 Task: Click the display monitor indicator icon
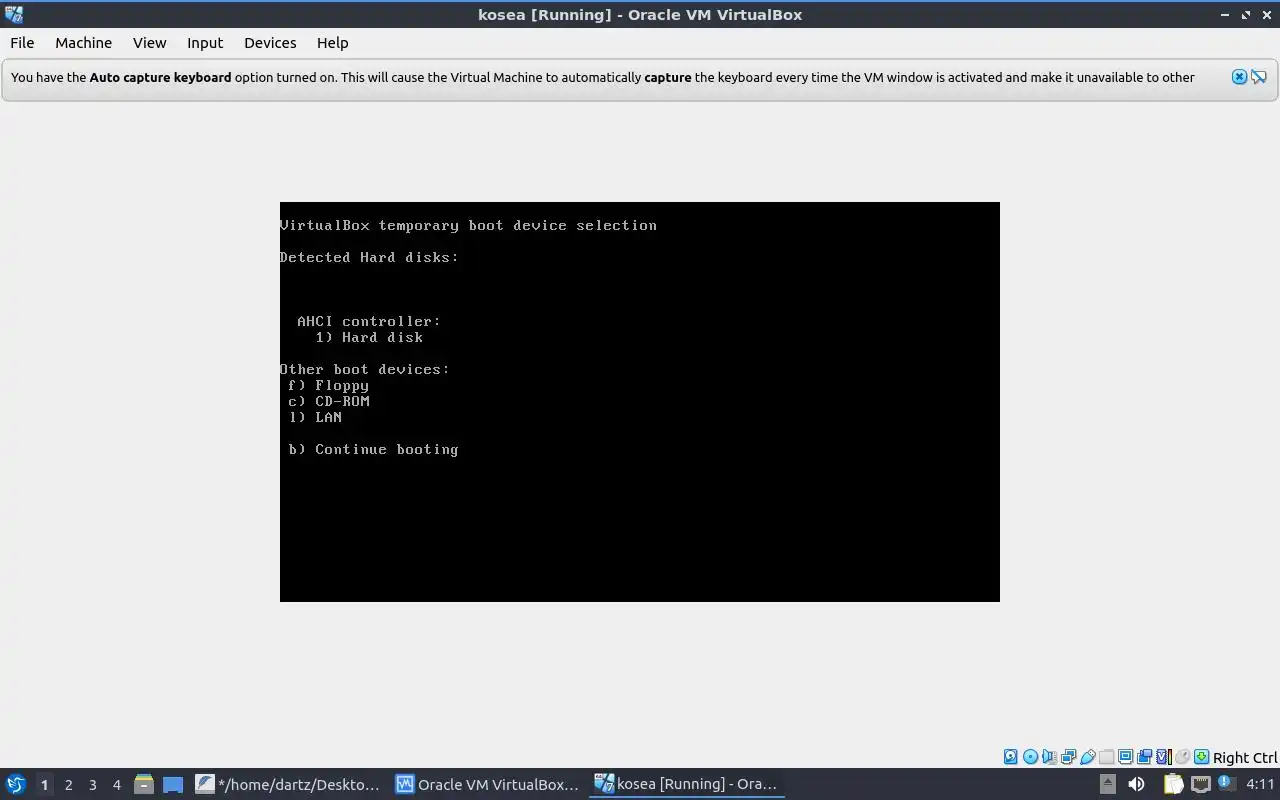(1125, 757)
